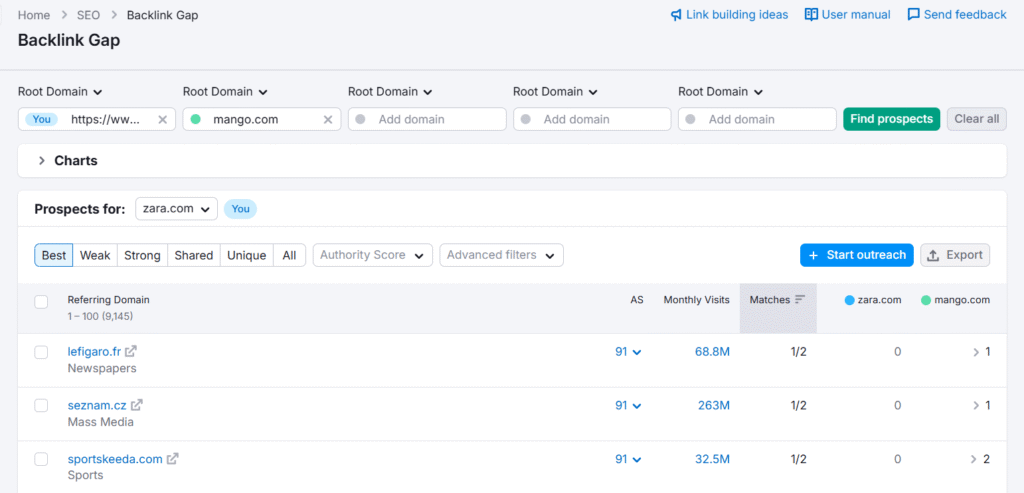
Task: Clear your own domain with X
Action: point(163,119)
